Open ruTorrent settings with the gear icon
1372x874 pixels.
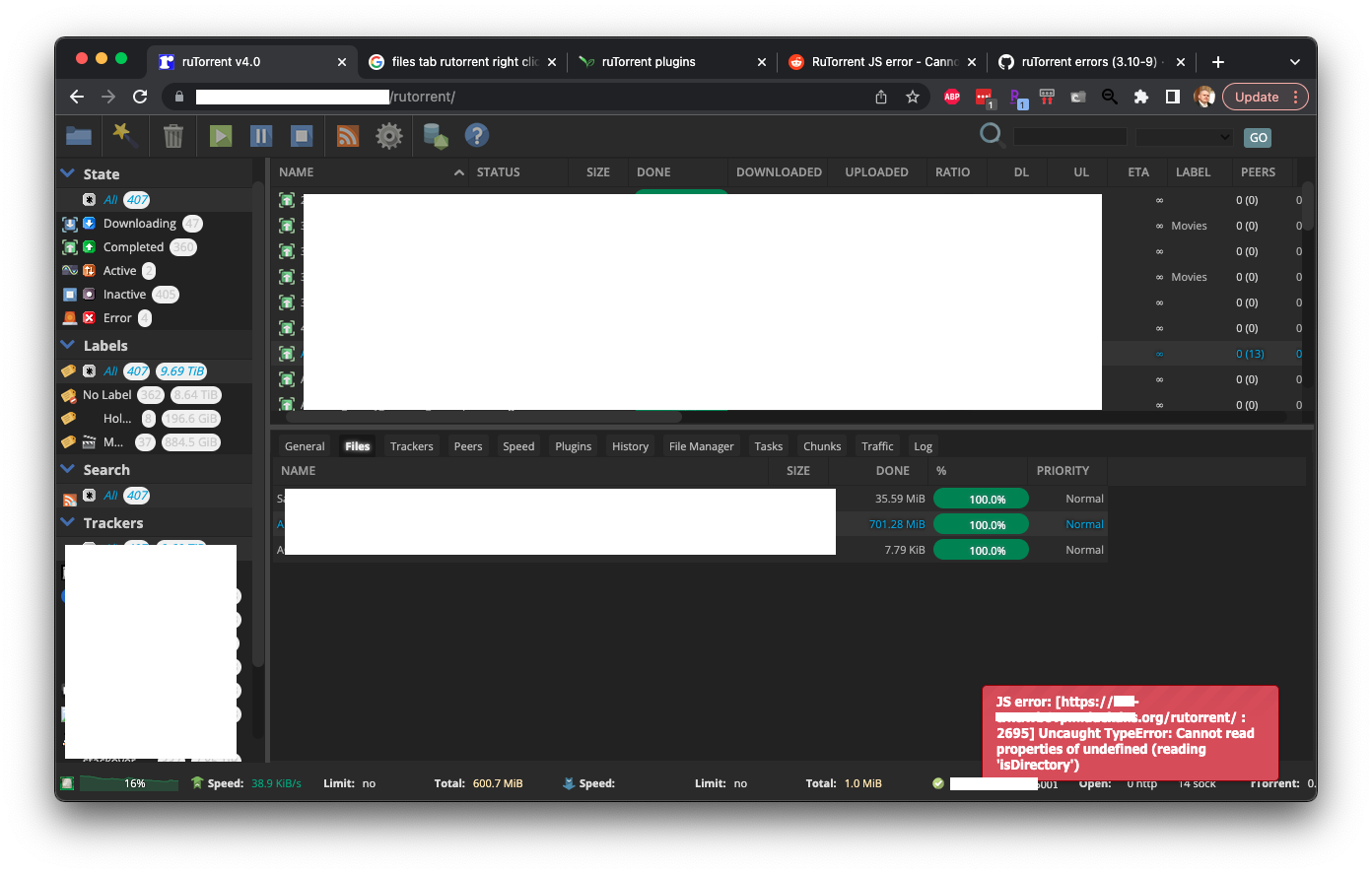coord(388,135)
